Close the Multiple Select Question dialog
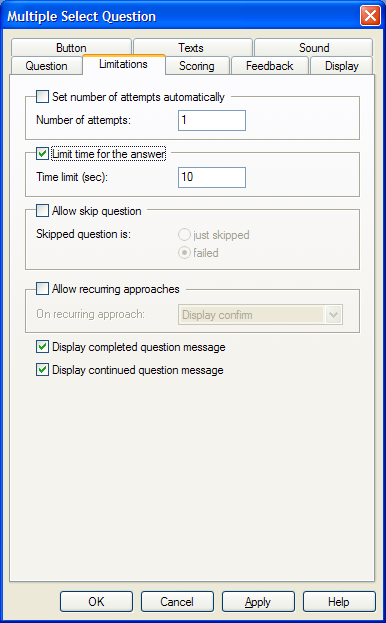 tap(370, 16)
